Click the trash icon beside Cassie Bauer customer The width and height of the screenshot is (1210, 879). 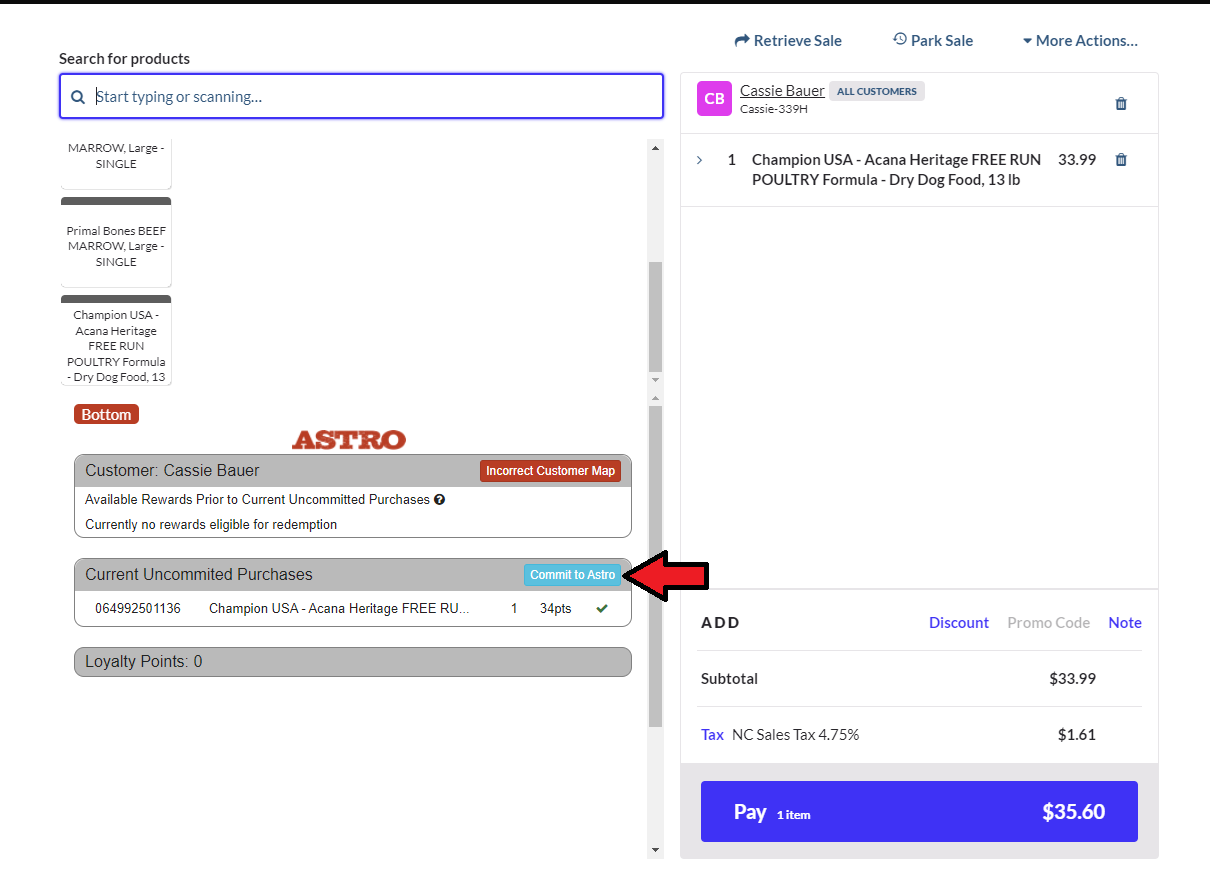point(1121,104)
